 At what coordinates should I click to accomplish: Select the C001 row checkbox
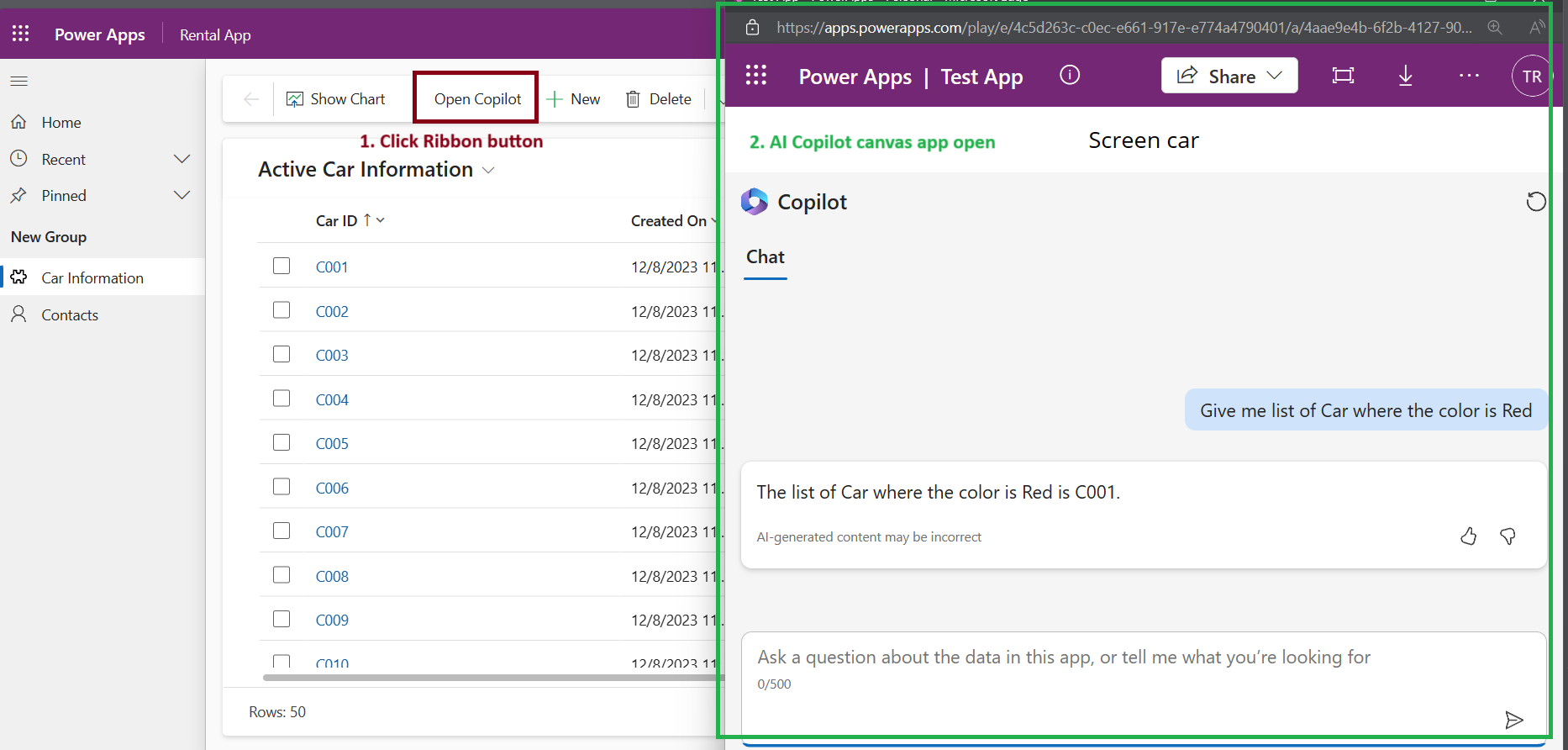point(282,266)
